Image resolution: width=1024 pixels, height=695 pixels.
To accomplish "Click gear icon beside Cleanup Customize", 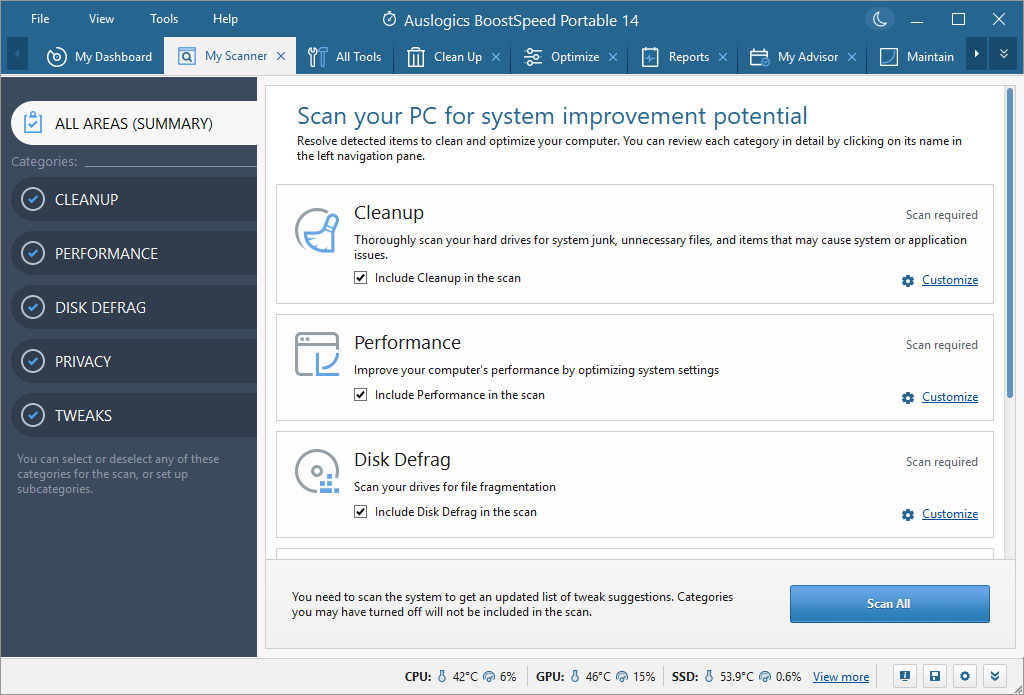I will coord(908,281).
